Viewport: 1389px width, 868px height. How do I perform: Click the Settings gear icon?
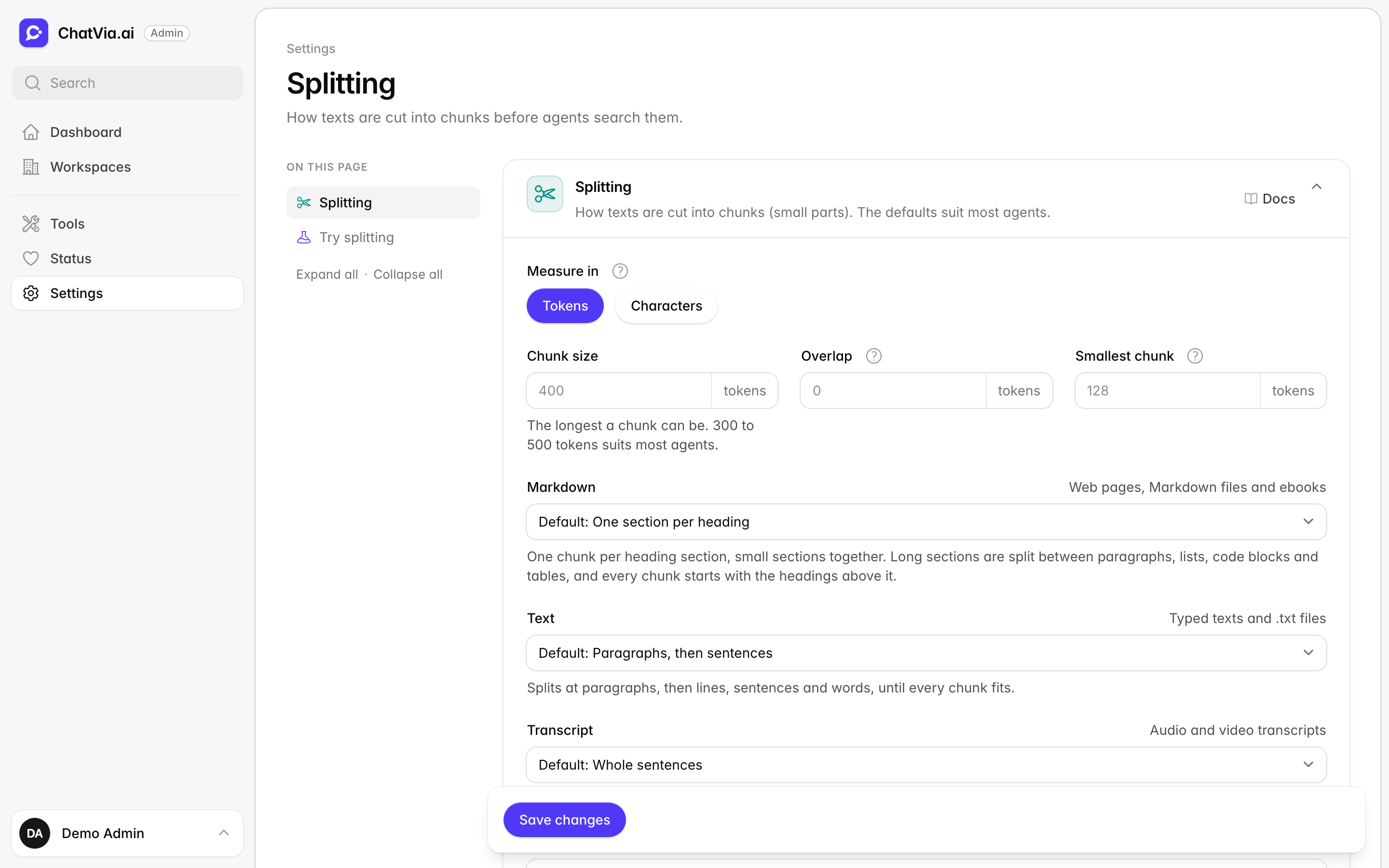[x=31, y=293]
